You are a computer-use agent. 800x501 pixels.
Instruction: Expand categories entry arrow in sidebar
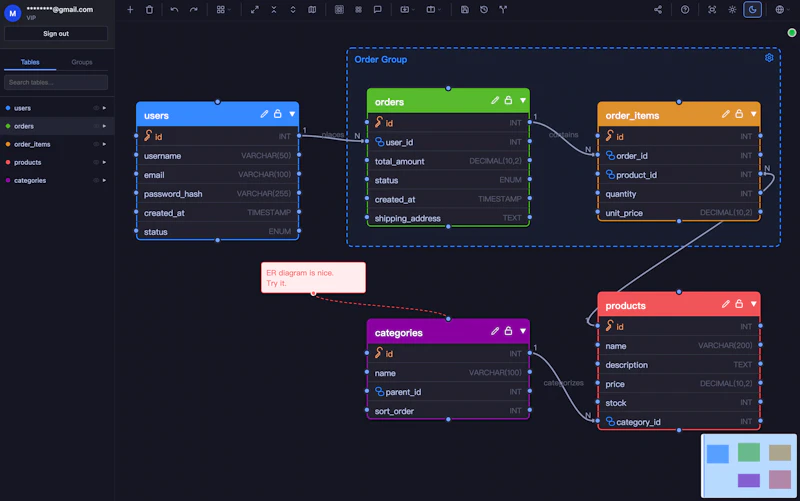click(104, 181)
